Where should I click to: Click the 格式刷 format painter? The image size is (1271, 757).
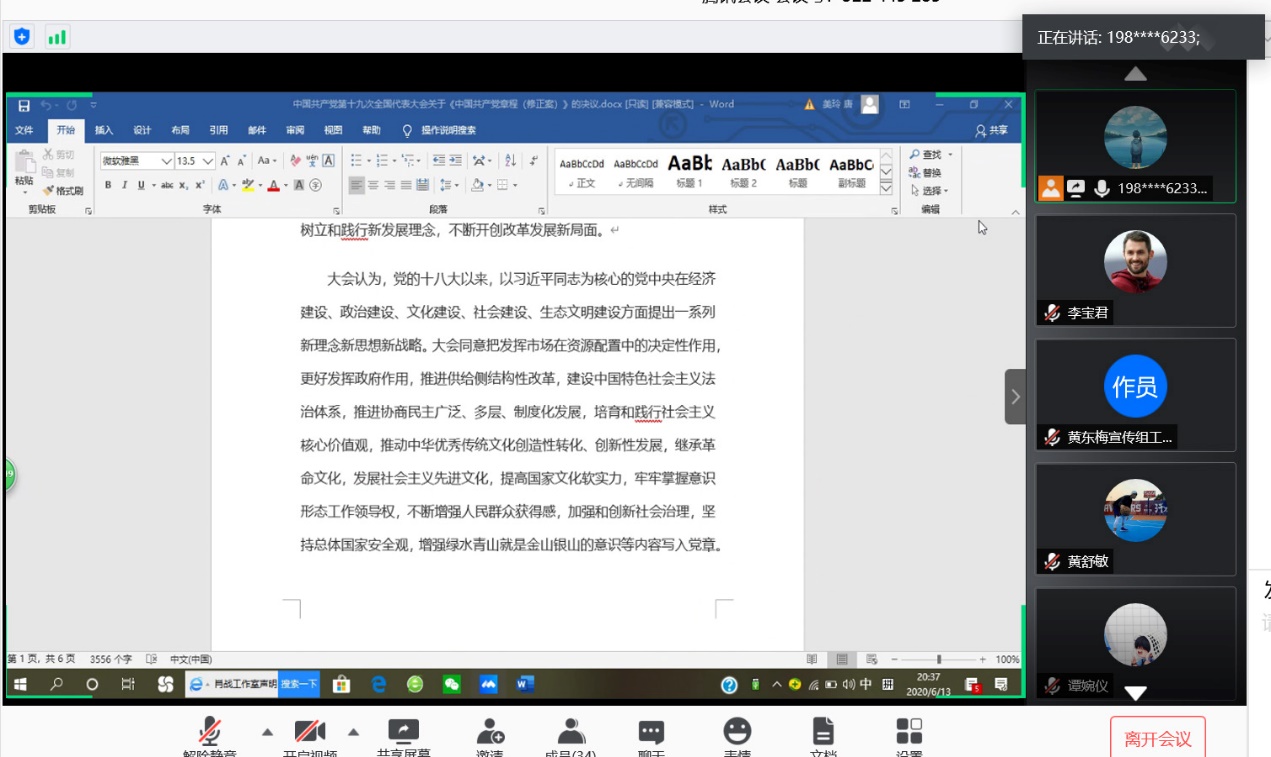pos(63,190)
